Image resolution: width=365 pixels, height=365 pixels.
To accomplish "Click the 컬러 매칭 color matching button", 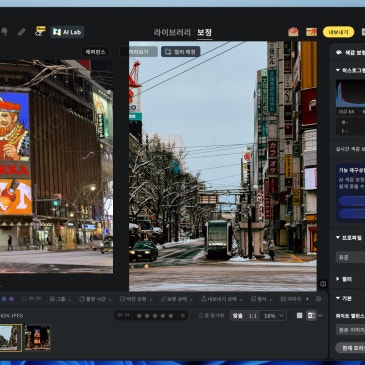I will 181,52.
